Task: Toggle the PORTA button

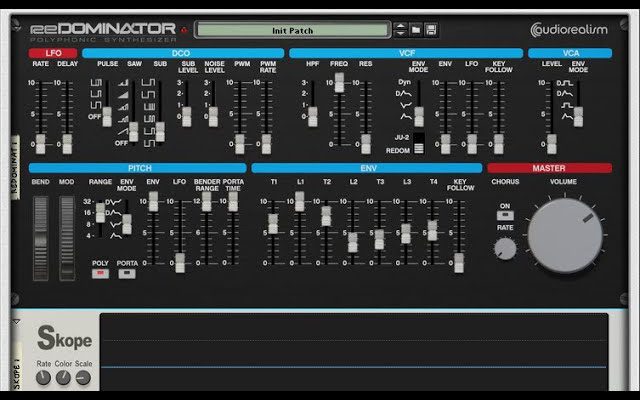Action: 127,273
